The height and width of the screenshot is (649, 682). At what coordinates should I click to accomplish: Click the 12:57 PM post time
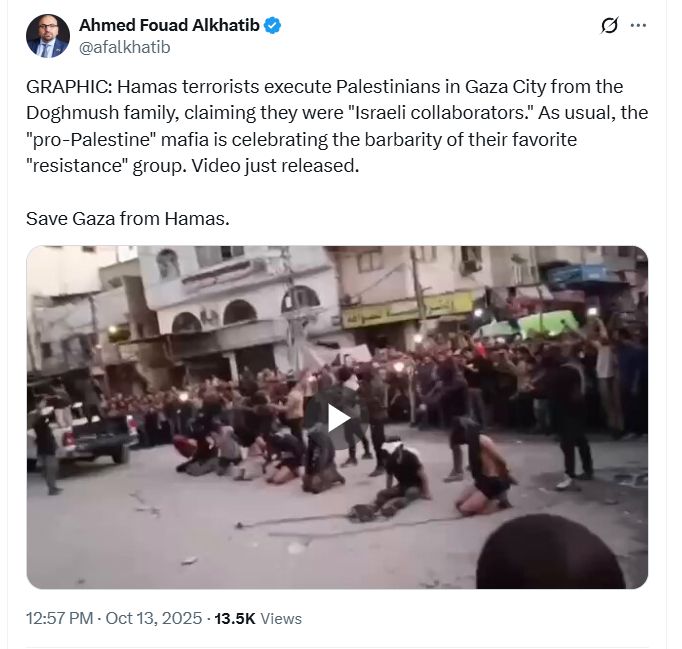(60, 618)
